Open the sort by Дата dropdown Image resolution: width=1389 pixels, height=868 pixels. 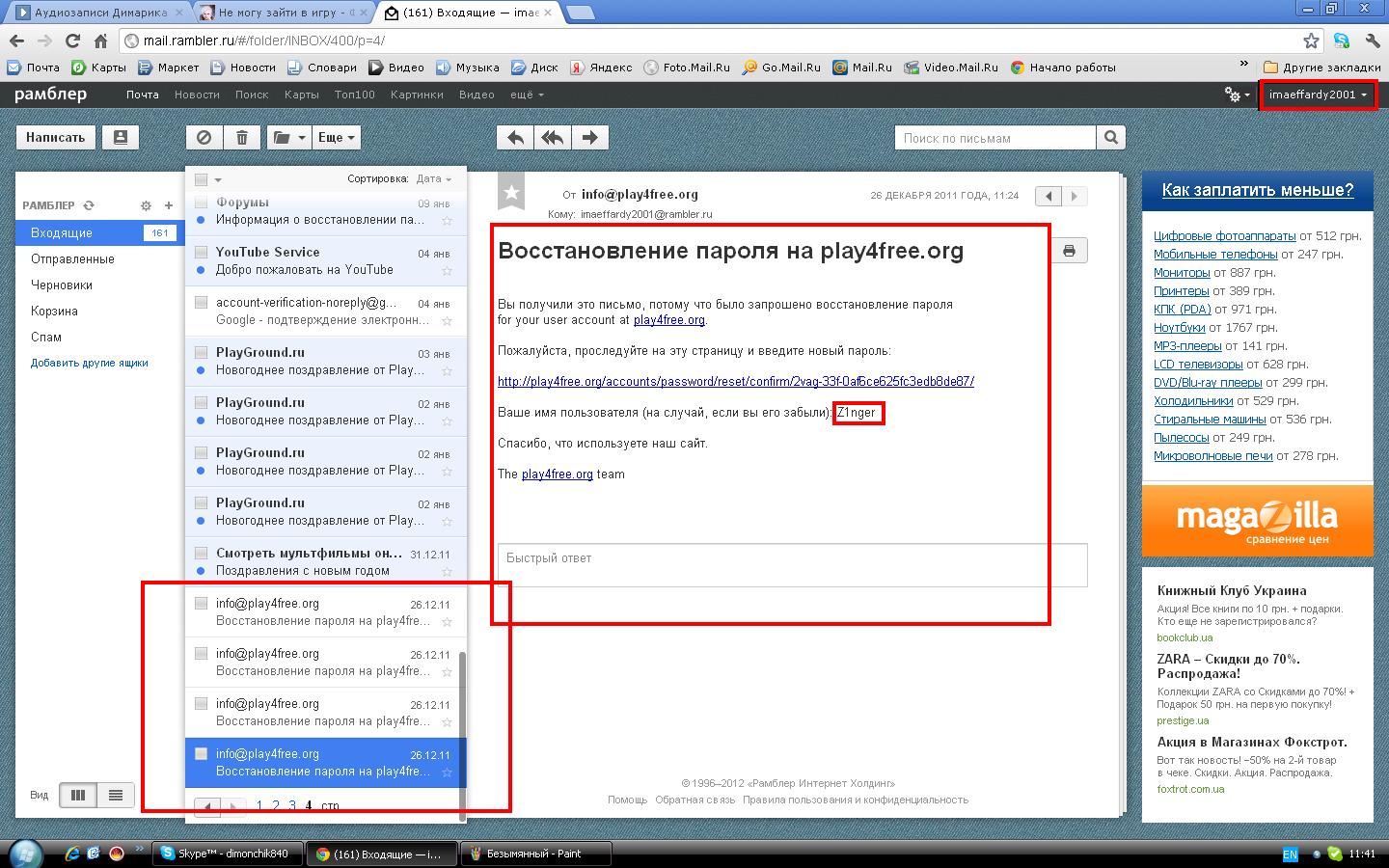(433, 178)
